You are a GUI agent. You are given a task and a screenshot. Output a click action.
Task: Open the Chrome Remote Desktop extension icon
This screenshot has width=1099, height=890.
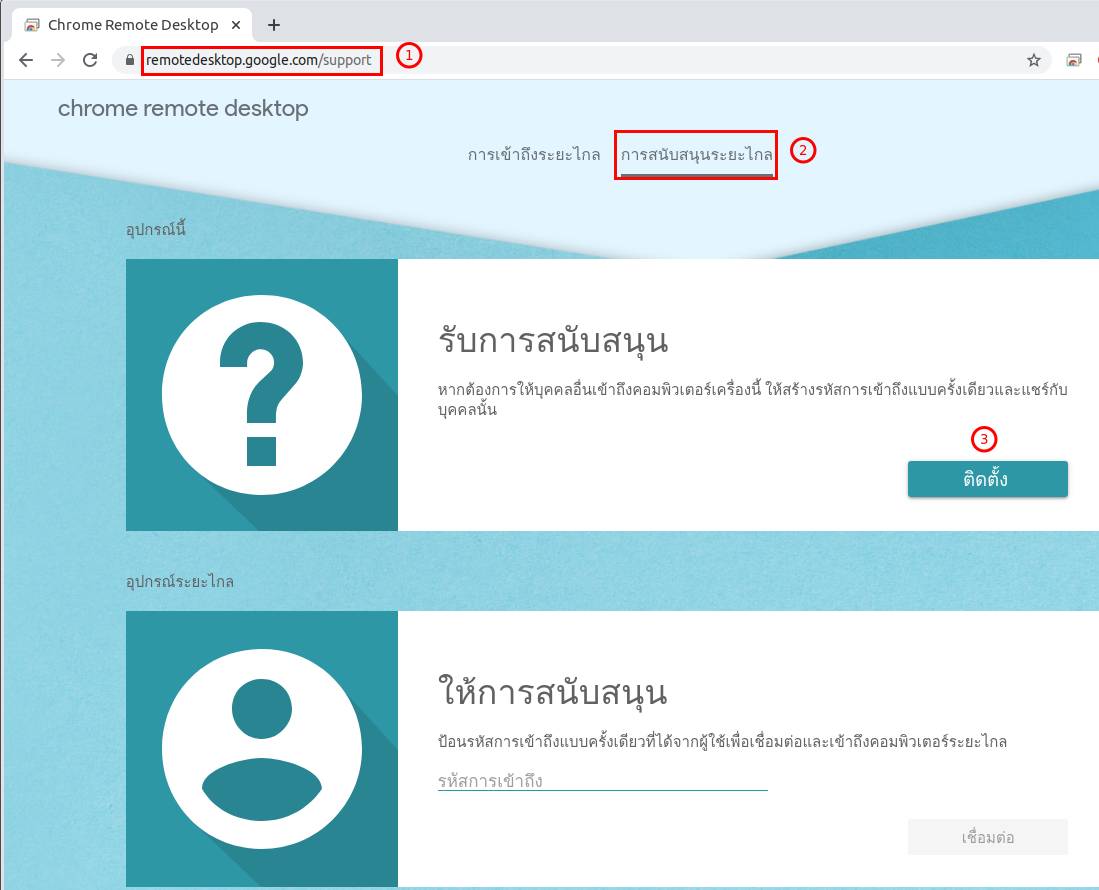point(1074,60)
